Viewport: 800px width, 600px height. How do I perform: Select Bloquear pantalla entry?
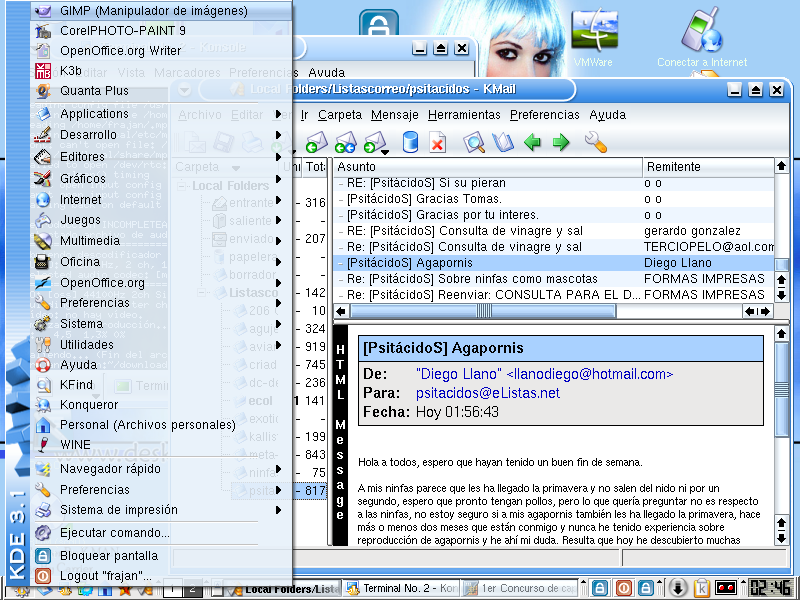[161, 556]
